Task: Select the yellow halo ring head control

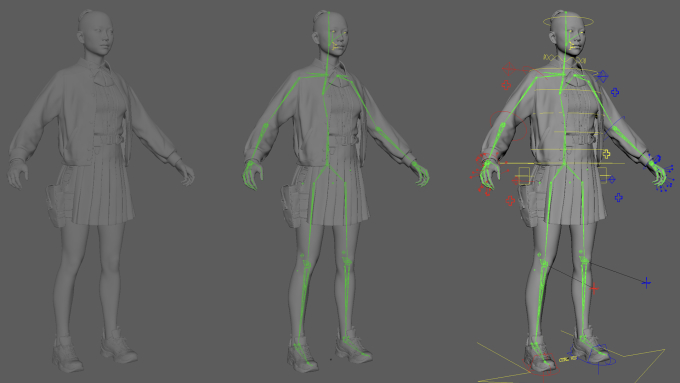Action: tap(568, 20)
